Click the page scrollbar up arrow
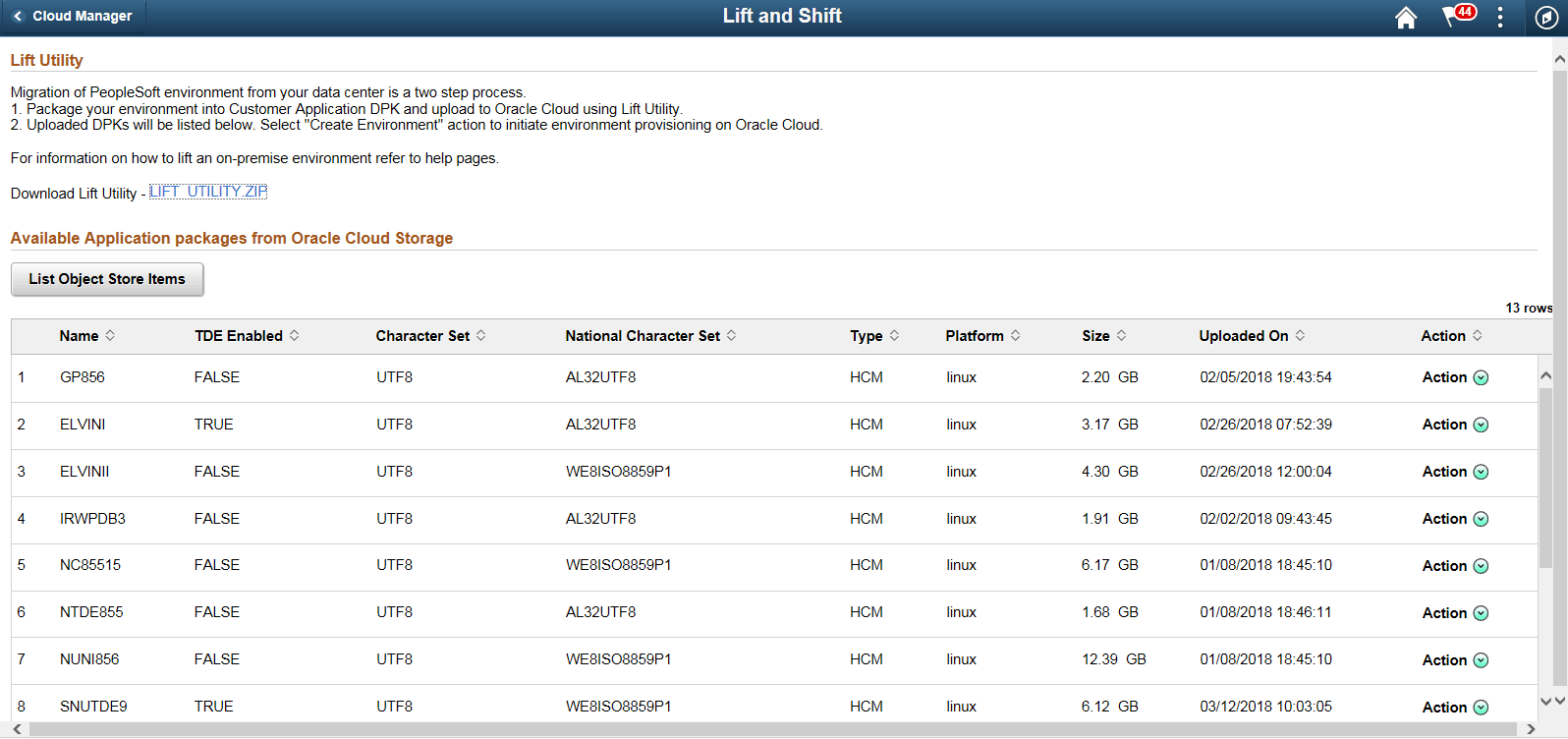The width and height of the screenshot is (1568, 739). tap(1560, 59)
